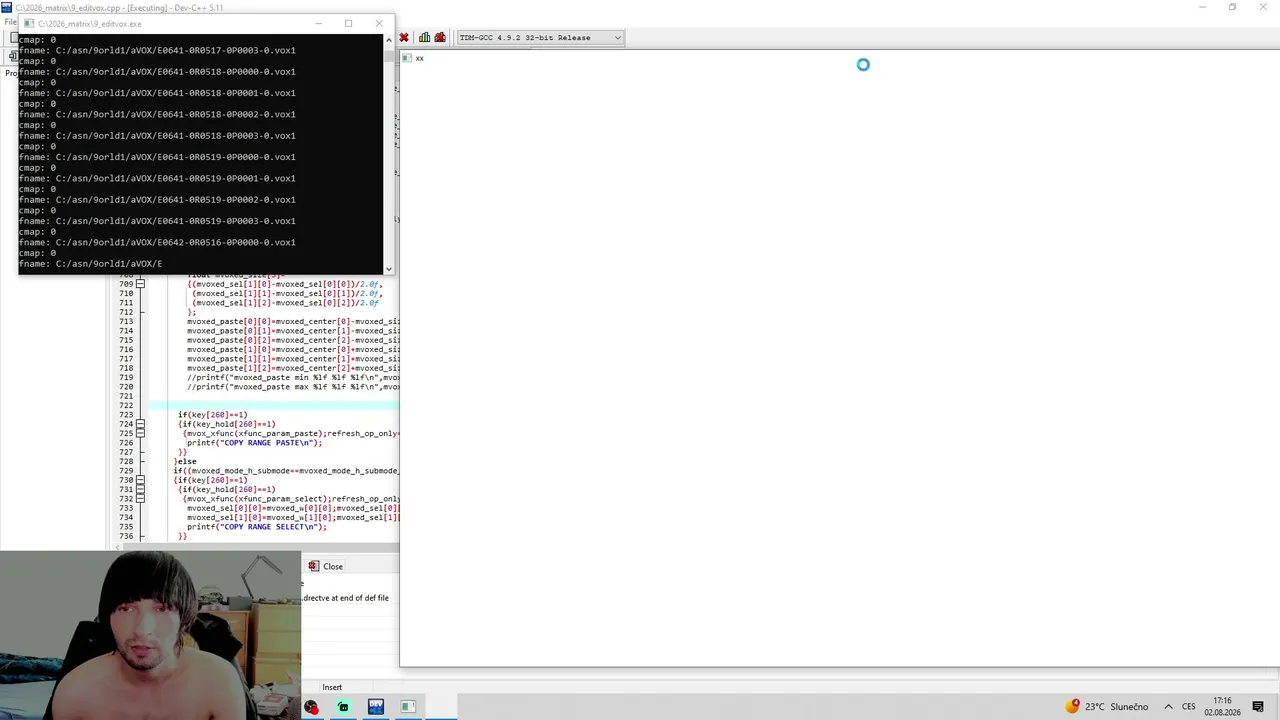Click the CES keyboard language indicator
Image resolution: width=1280 pixels, height=720 pixels.
click(1189, 707)
